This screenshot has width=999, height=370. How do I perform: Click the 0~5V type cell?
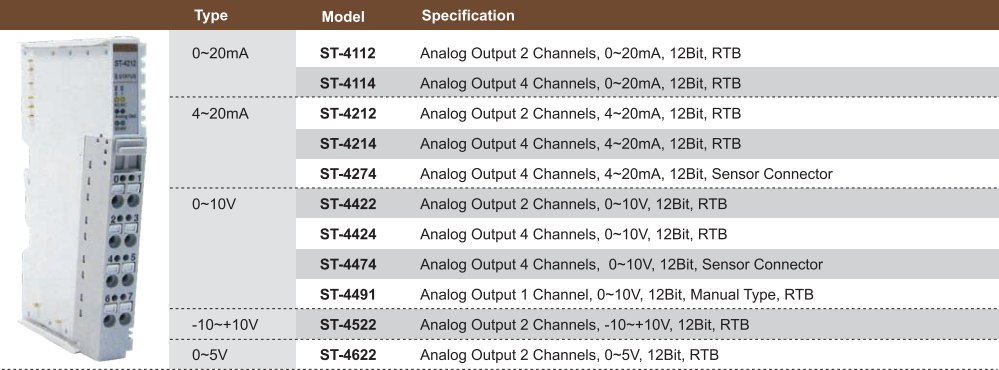(210, 355)
